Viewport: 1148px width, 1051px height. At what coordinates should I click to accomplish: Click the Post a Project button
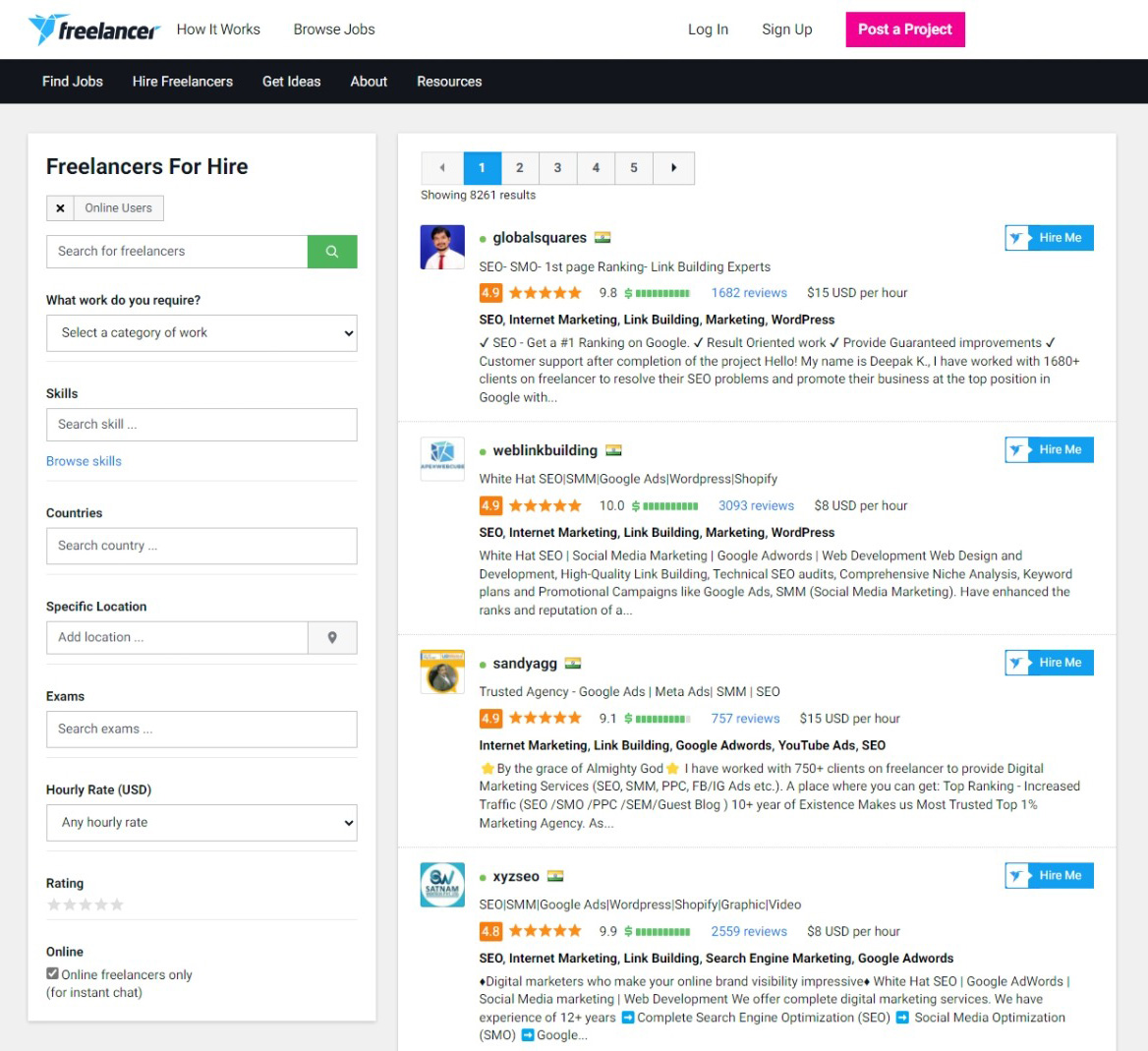tap(904, 29)
